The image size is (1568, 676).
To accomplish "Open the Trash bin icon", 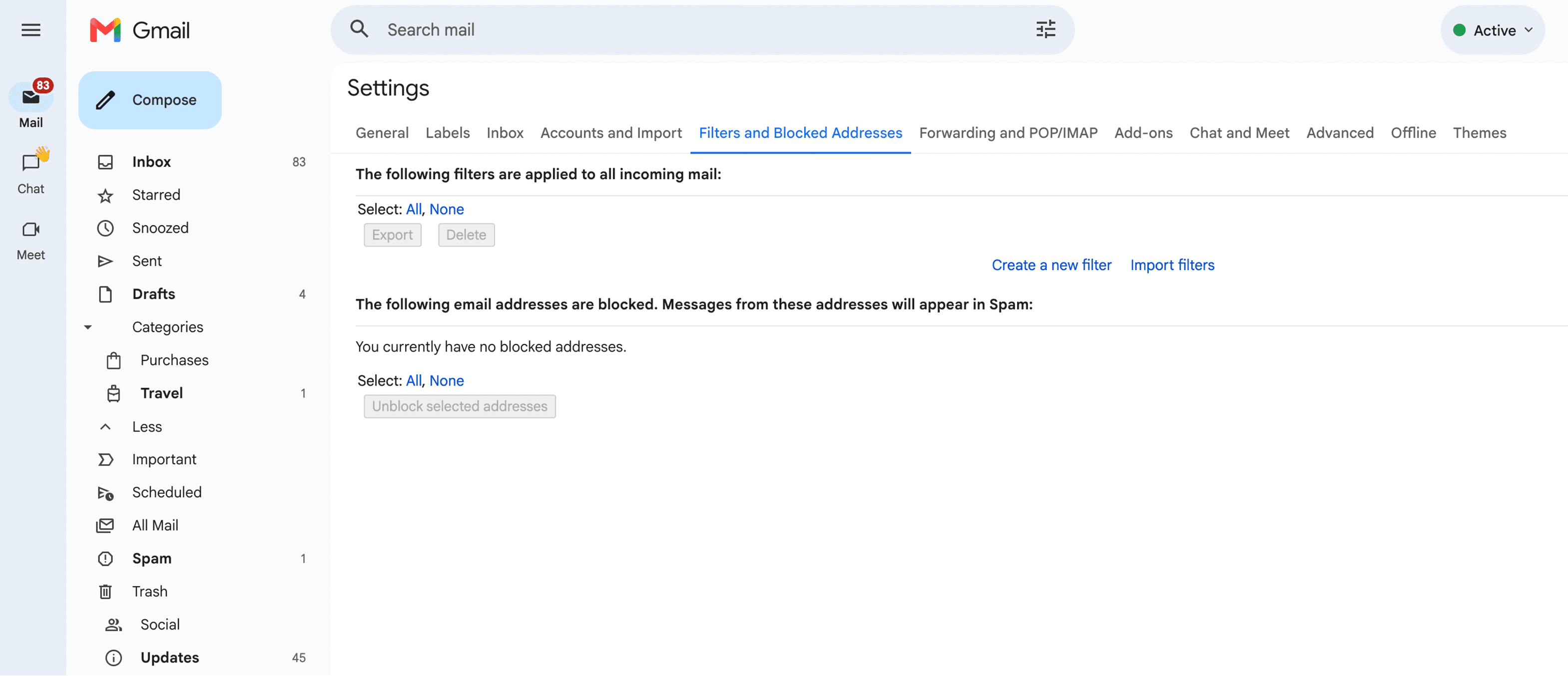I will click(x=105, y=592).
